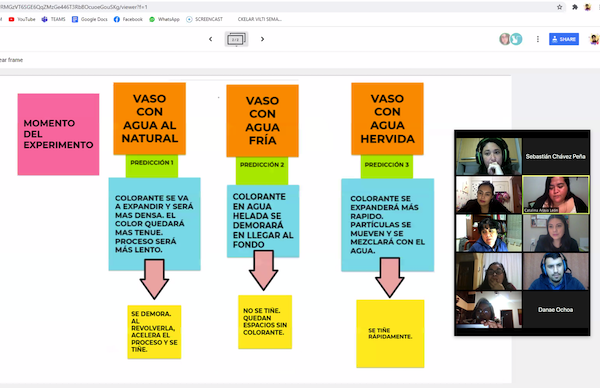Go to the next frame arrow
600x388 pixels.
[262, 39]
